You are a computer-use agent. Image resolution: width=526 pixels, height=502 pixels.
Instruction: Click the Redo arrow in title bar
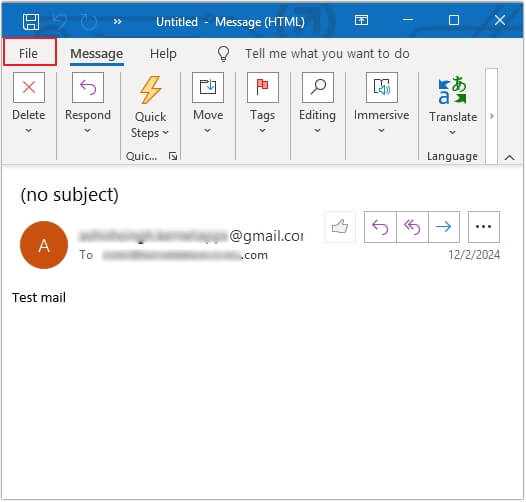[x=89, y=22]
